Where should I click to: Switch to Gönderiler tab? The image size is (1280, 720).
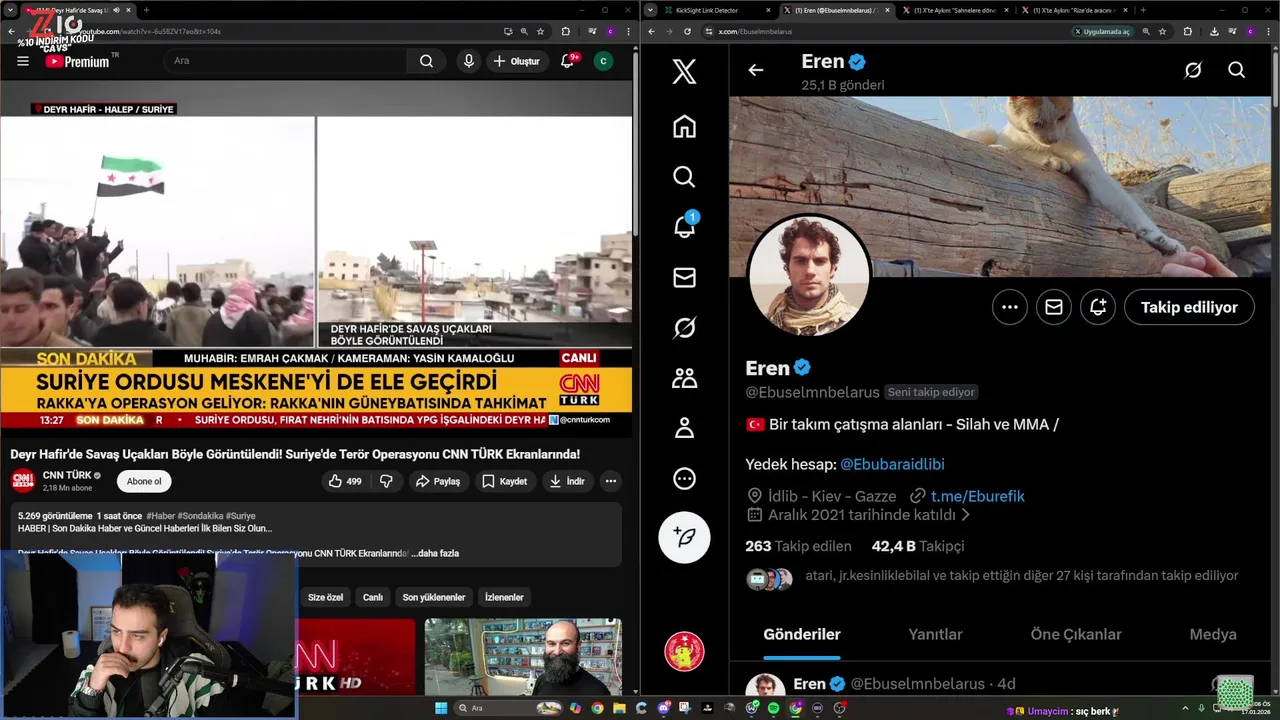pos(802,634)
